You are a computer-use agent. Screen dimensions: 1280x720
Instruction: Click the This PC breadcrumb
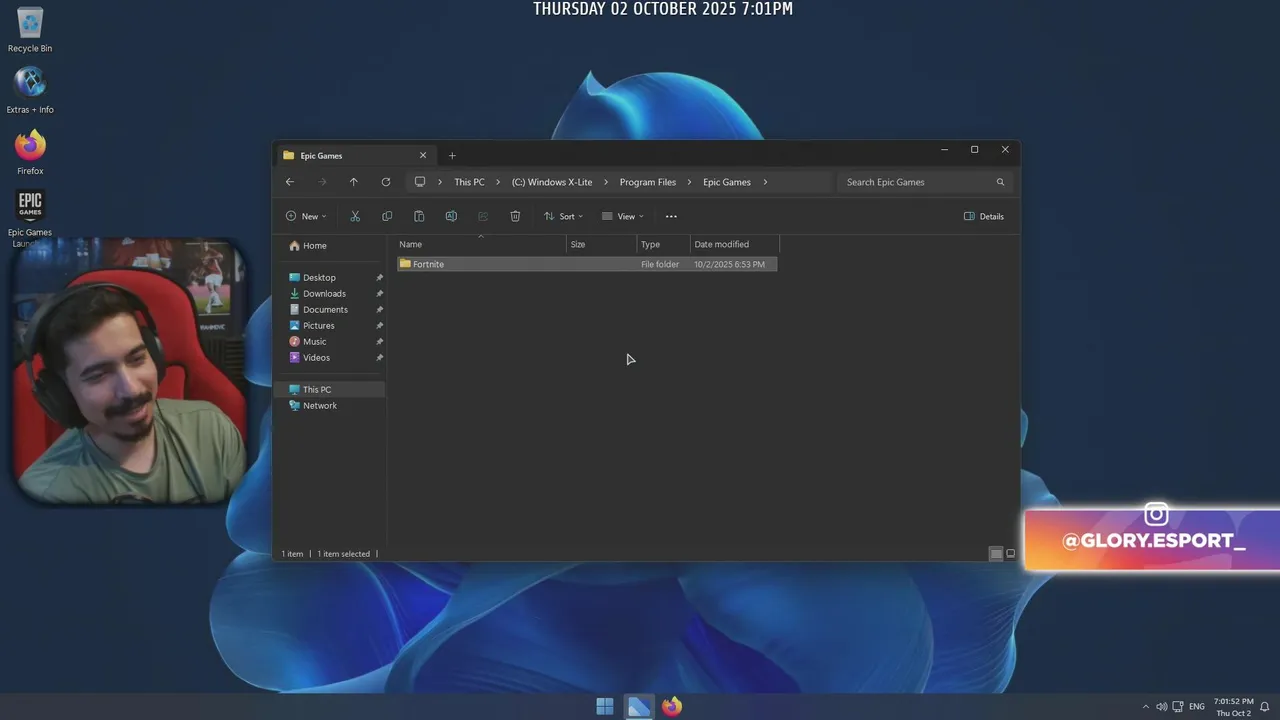tap(469, 182)
